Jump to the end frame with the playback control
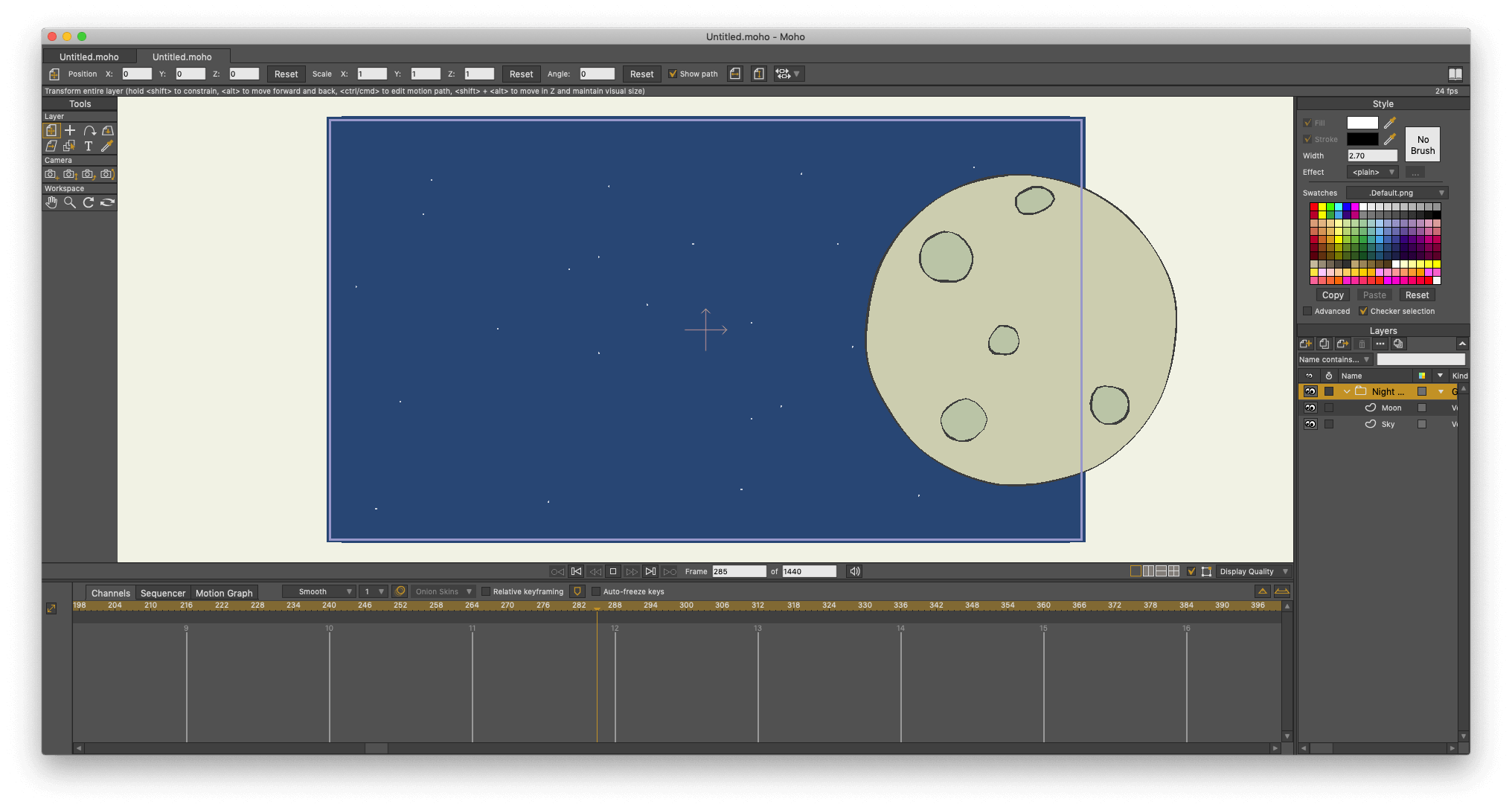Image resolution: width=1512 pixels, height=810 pixels. point(650,571)
